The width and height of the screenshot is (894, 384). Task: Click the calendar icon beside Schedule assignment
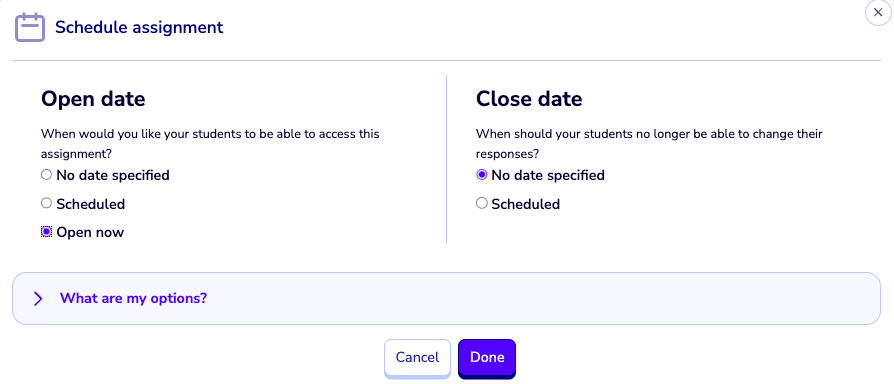tap(30, 27)
